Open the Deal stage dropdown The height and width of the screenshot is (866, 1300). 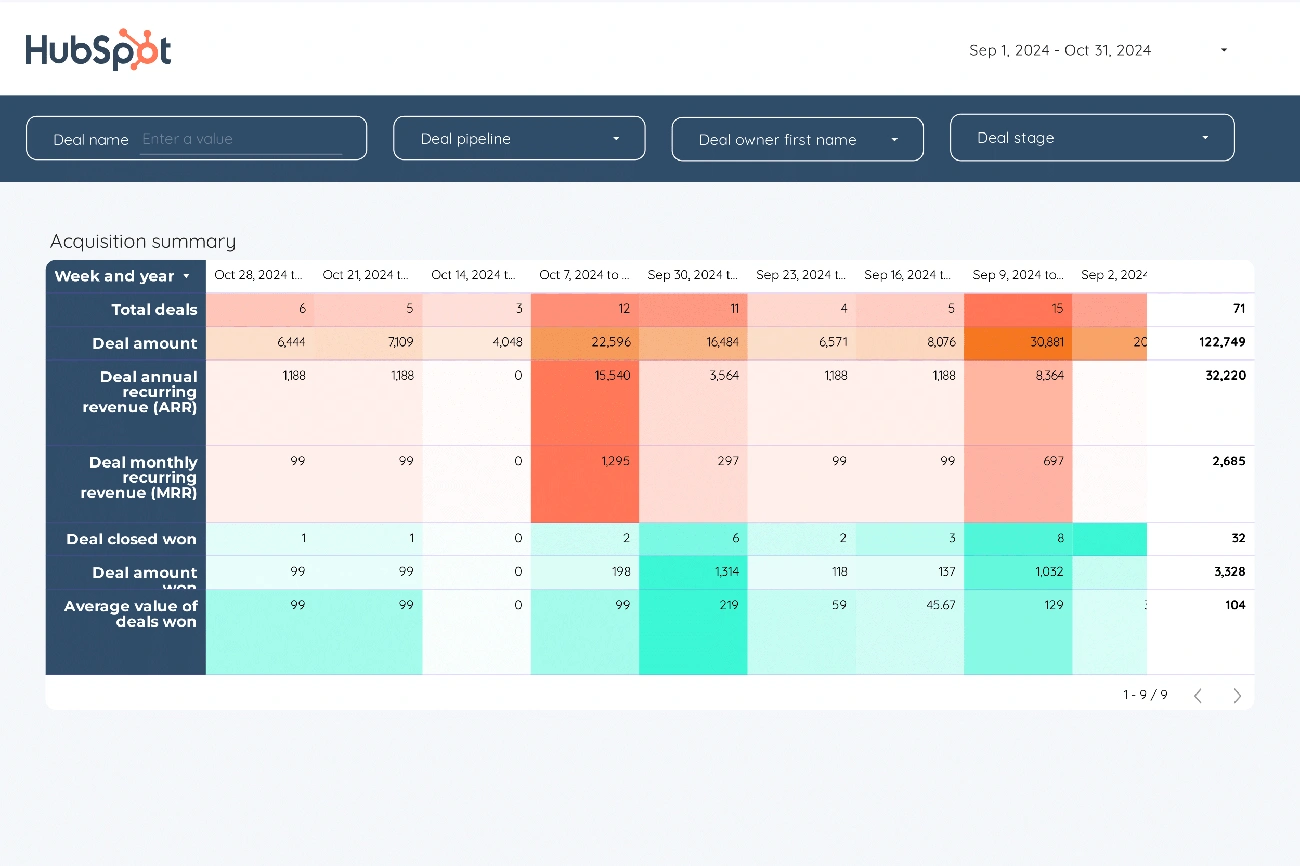pyautogui.click(x=1205, y=138)
